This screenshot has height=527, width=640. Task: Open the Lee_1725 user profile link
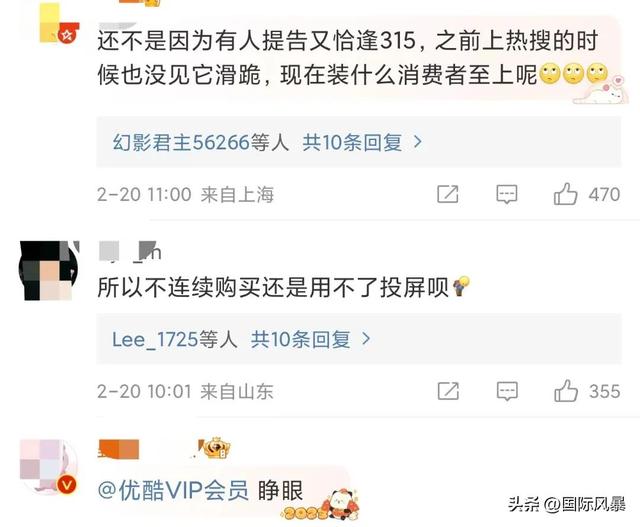(x=155, y=339)
